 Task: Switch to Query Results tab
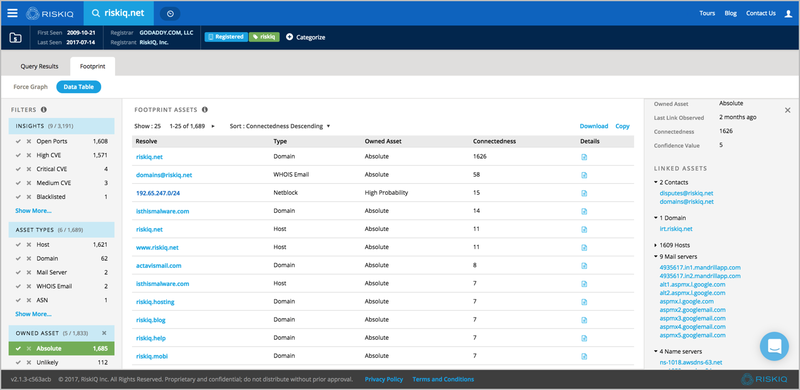tap(39, 66)
